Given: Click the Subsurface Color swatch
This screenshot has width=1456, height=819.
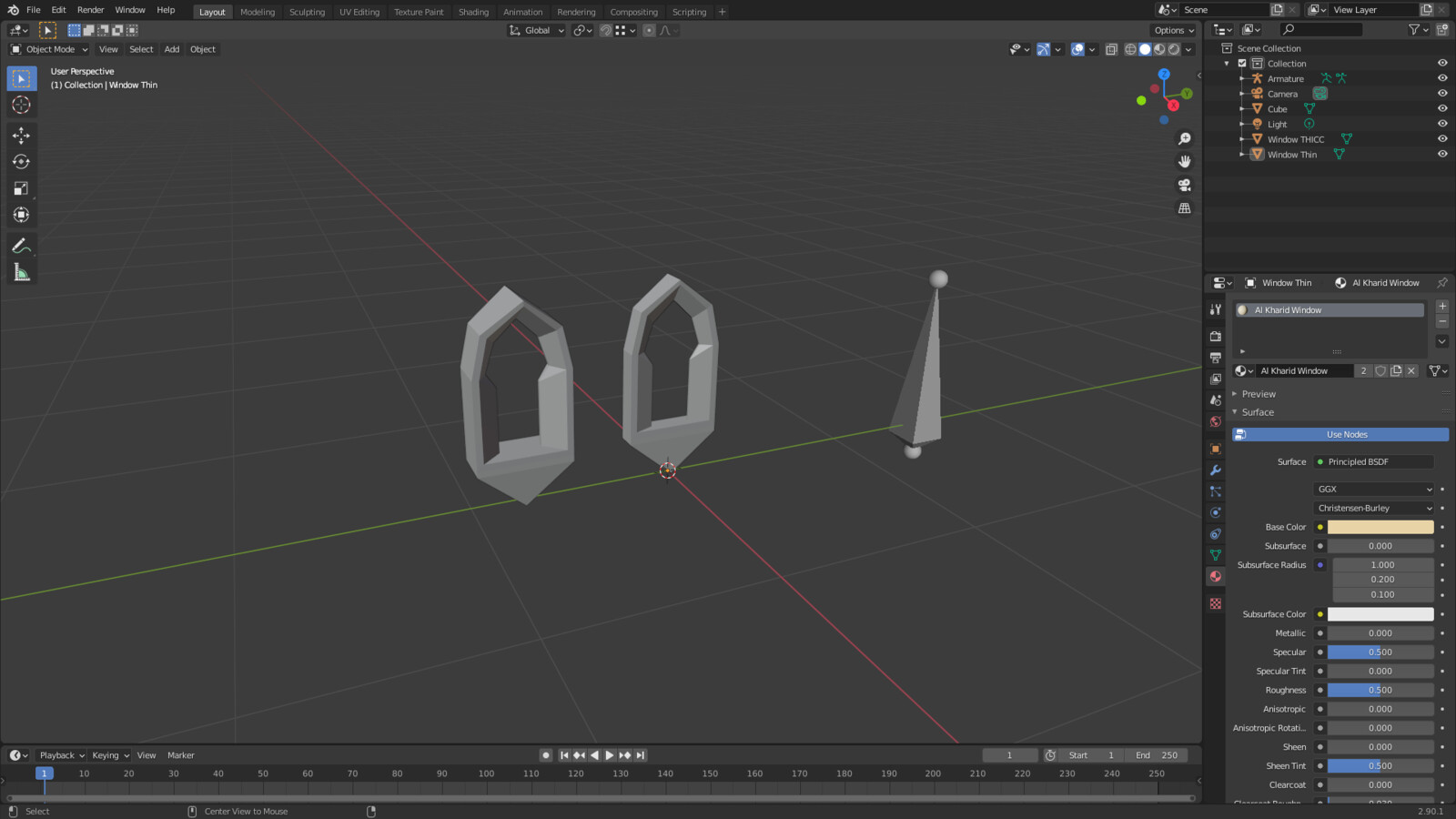Looking at the screenshot, I should click(1380, 614).
